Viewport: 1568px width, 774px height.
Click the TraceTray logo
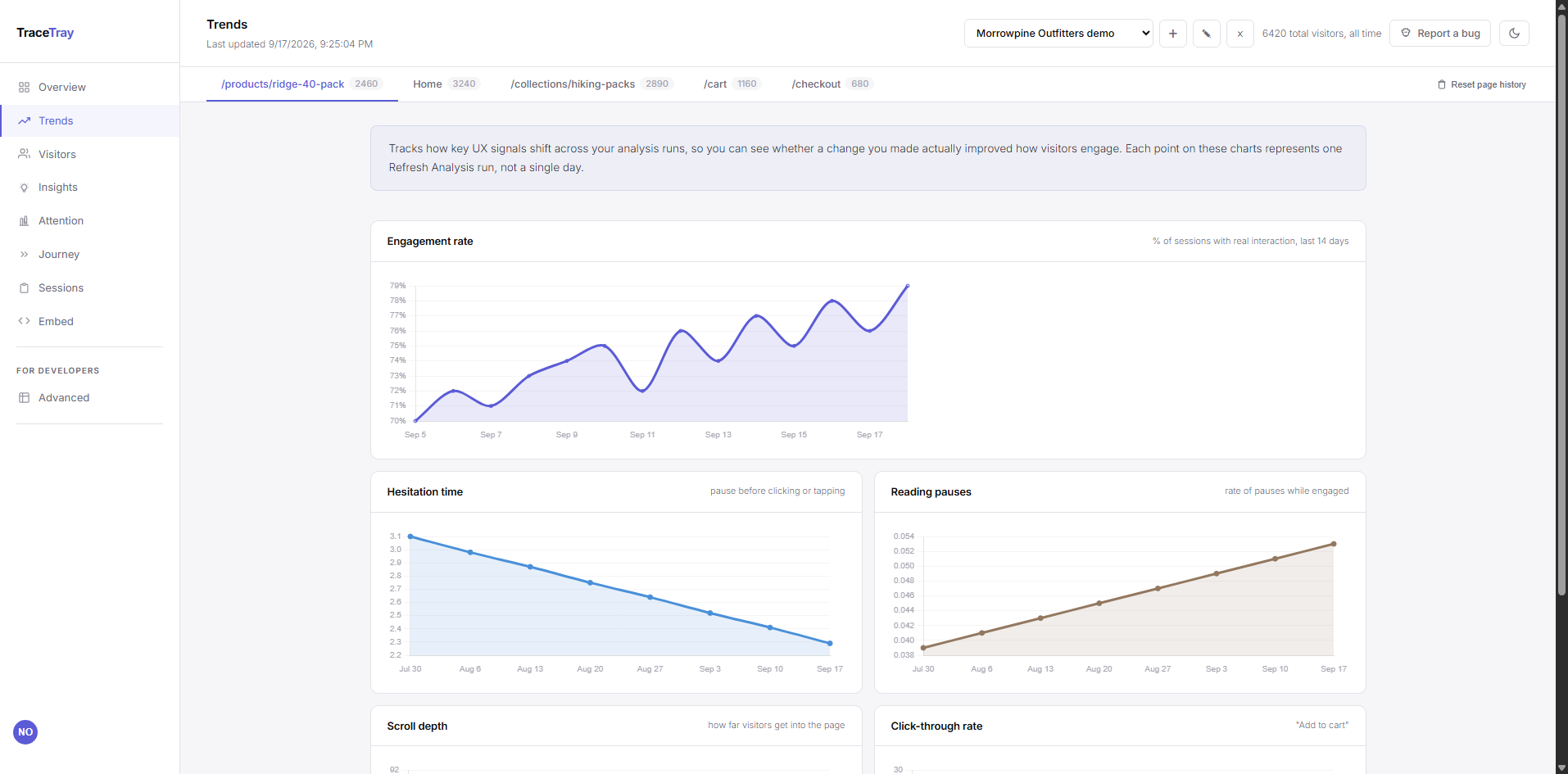click(45, 33)
